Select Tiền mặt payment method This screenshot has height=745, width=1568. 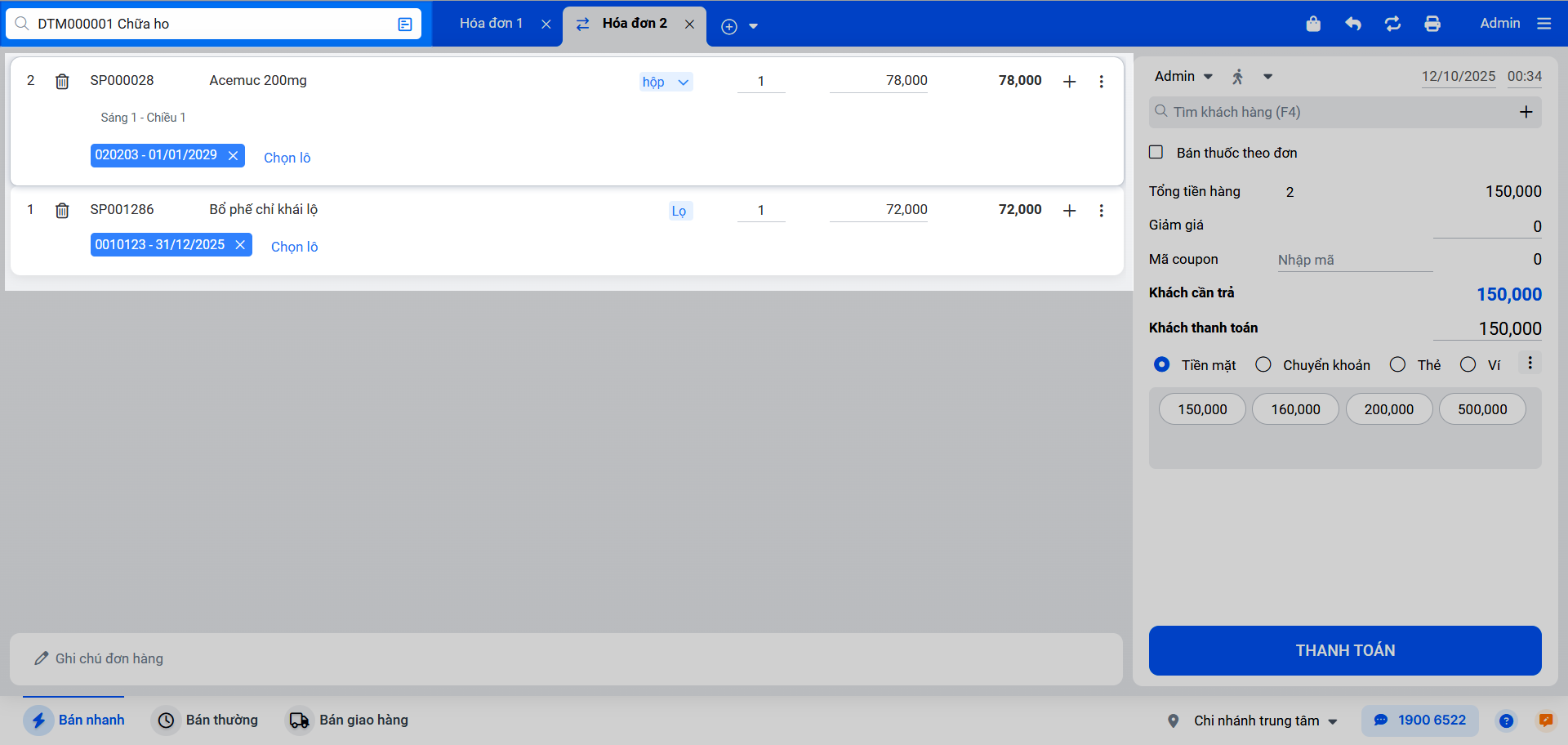[x=1161, y=364]
